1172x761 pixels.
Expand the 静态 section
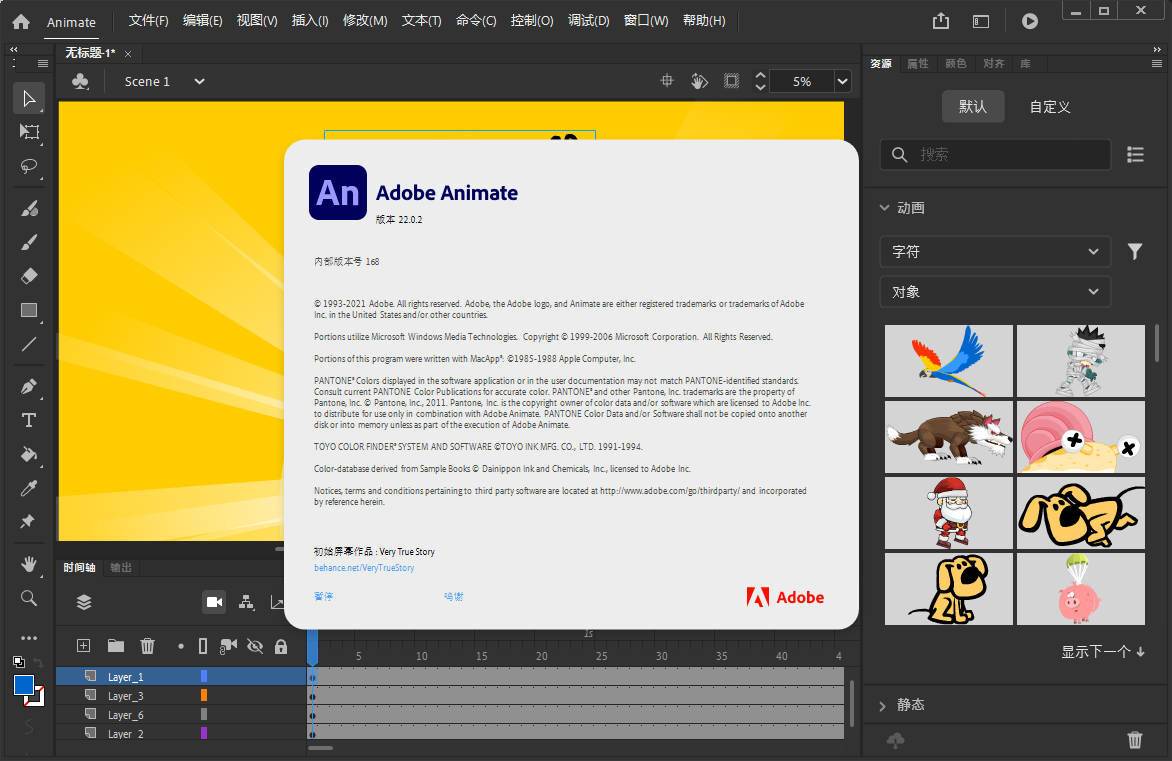click(883, 705)
